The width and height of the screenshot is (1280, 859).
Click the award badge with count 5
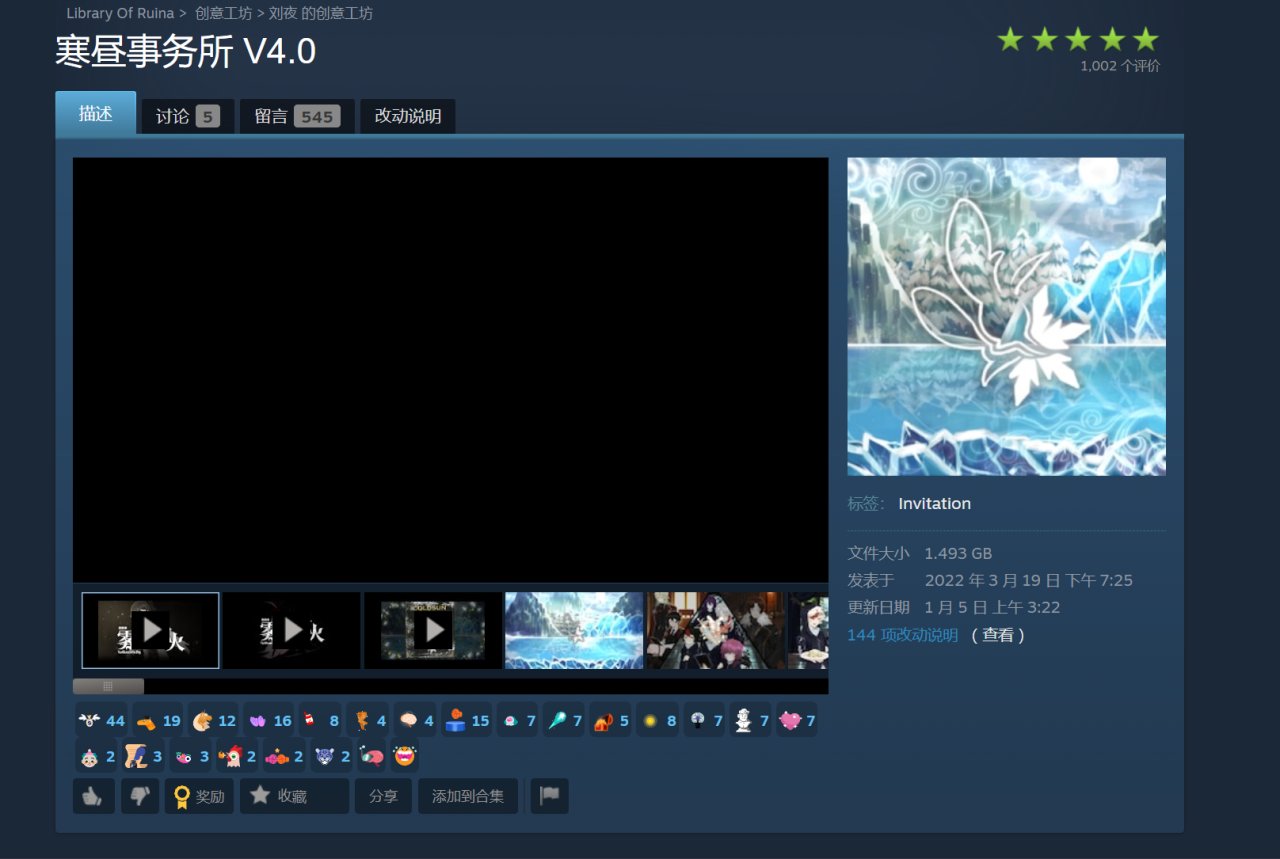[610, 720]
